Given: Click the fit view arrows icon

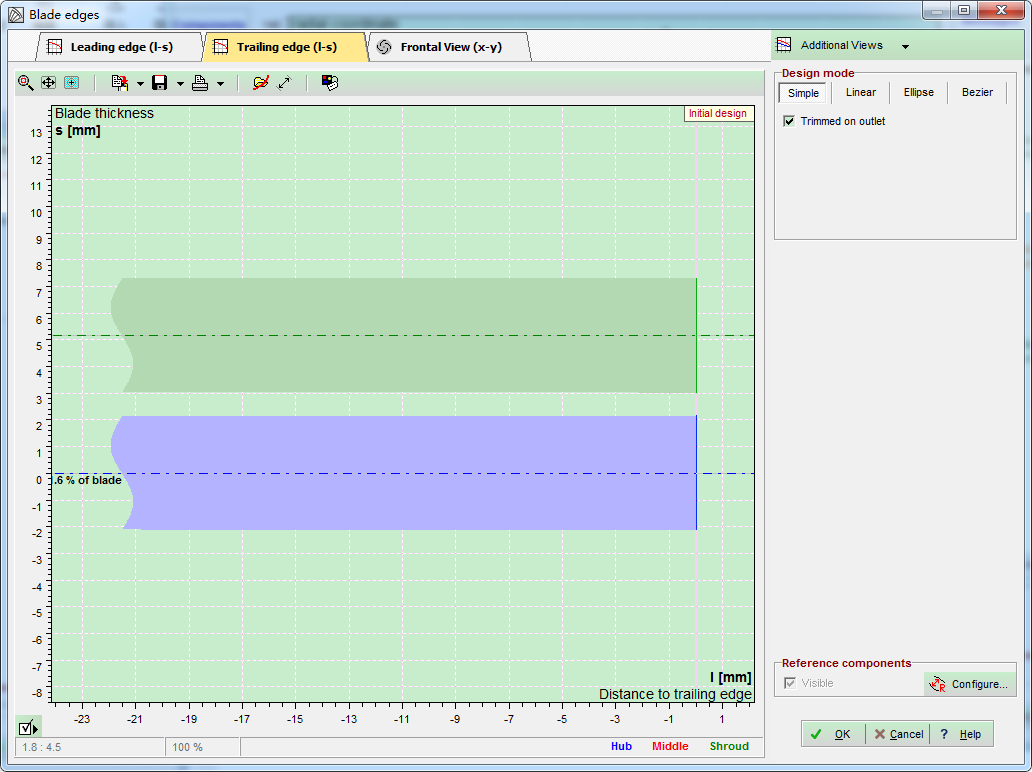Looking at the screenshot, I should pos(48,83).
